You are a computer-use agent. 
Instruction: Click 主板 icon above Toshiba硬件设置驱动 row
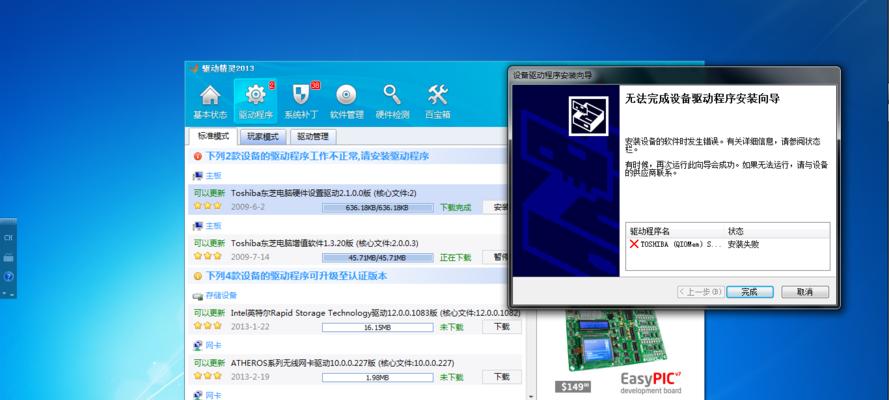tap(198, 176)
